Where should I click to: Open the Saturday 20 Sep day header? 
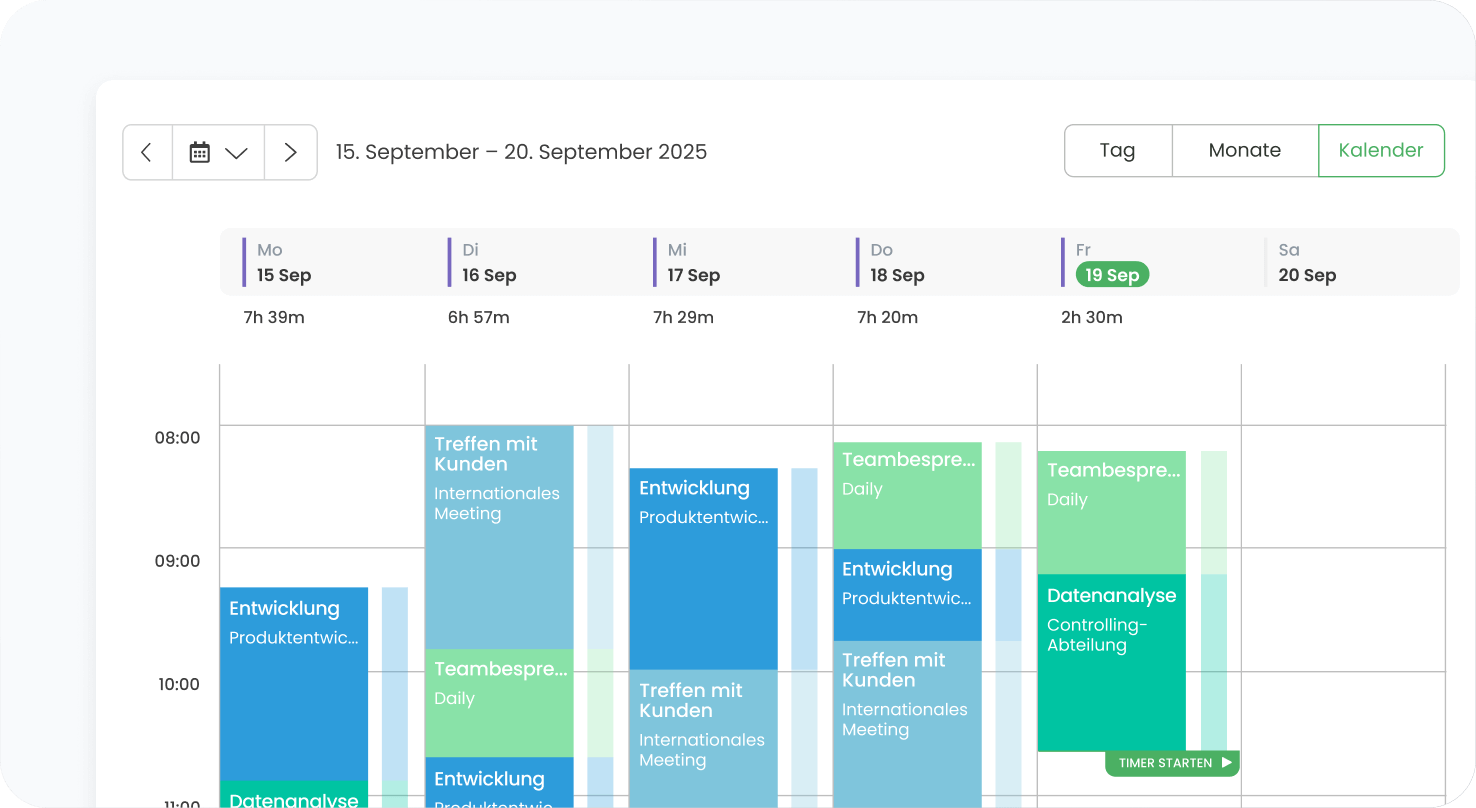click(x=1307, y=263)
